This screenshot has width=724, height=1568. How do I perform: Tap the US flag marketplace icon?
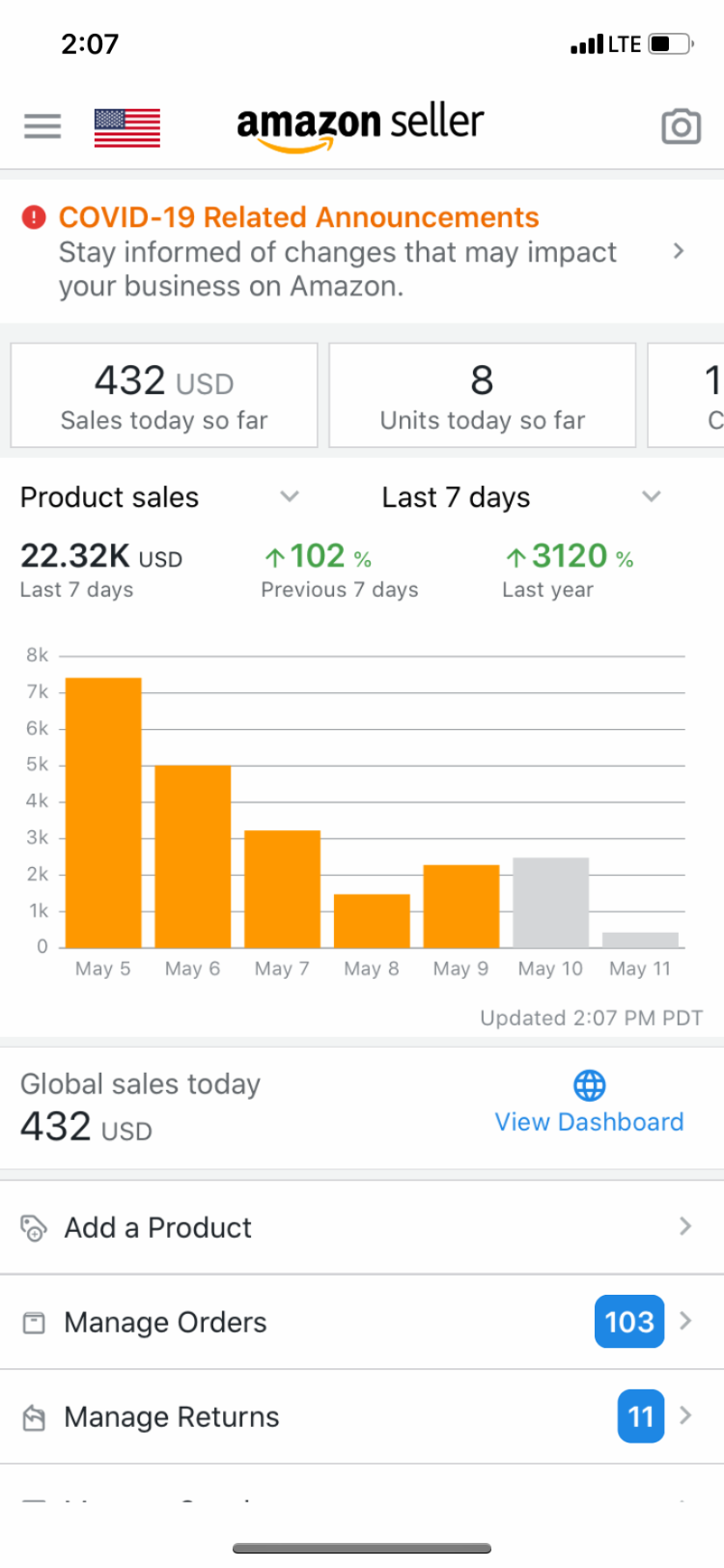(126, 127)
